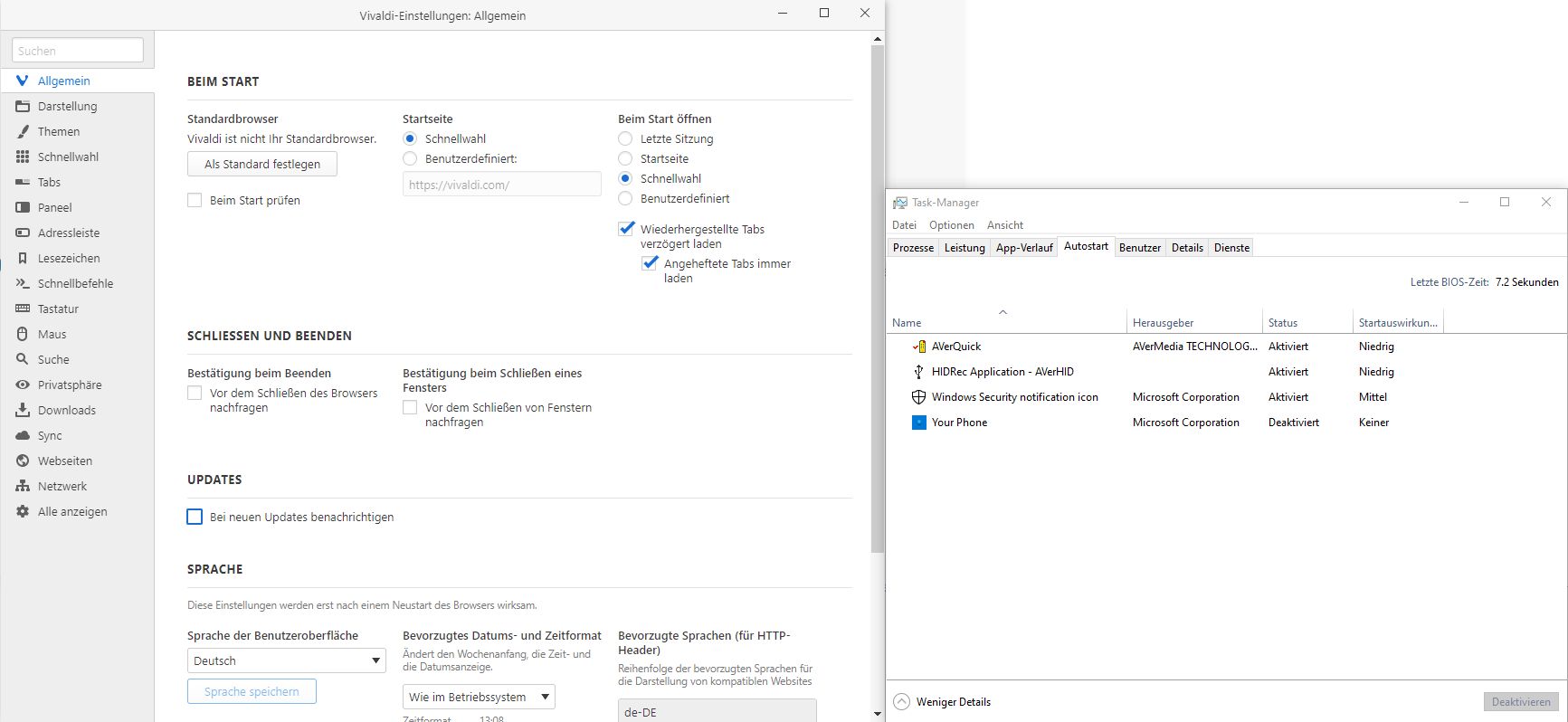The width and height of the screenshot is (1568, 722).
Task: Click settings scrollbar down arrow
Action: pyautogui.click(x=877, y=714)
